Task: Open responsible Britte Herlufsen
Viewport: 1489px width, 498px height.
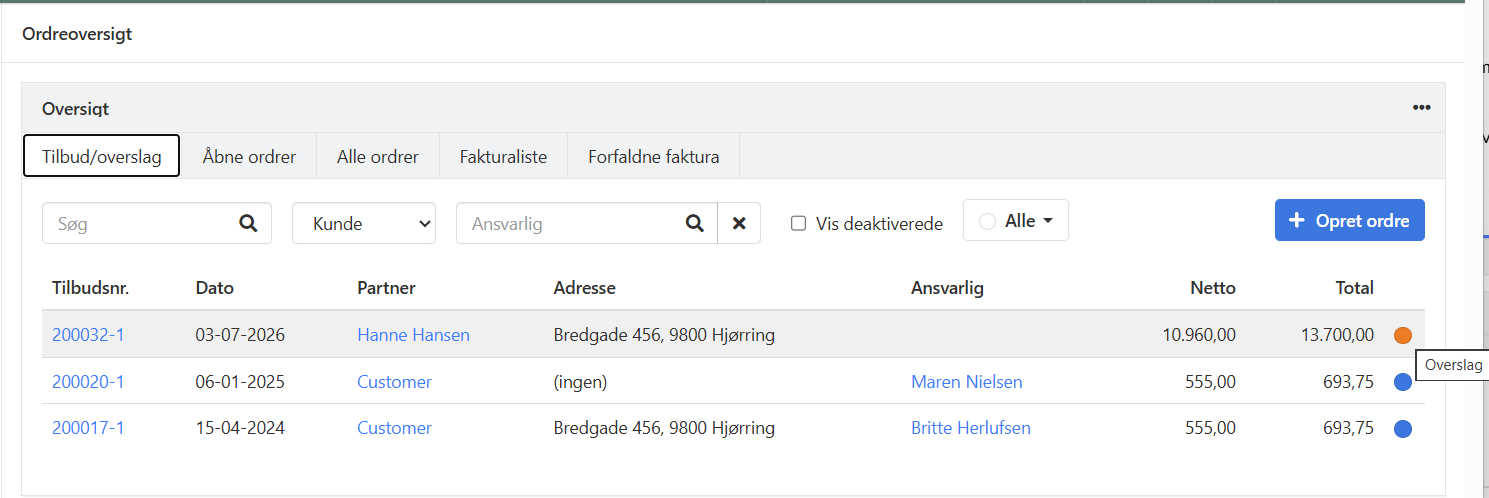Action: pos(971,428)
